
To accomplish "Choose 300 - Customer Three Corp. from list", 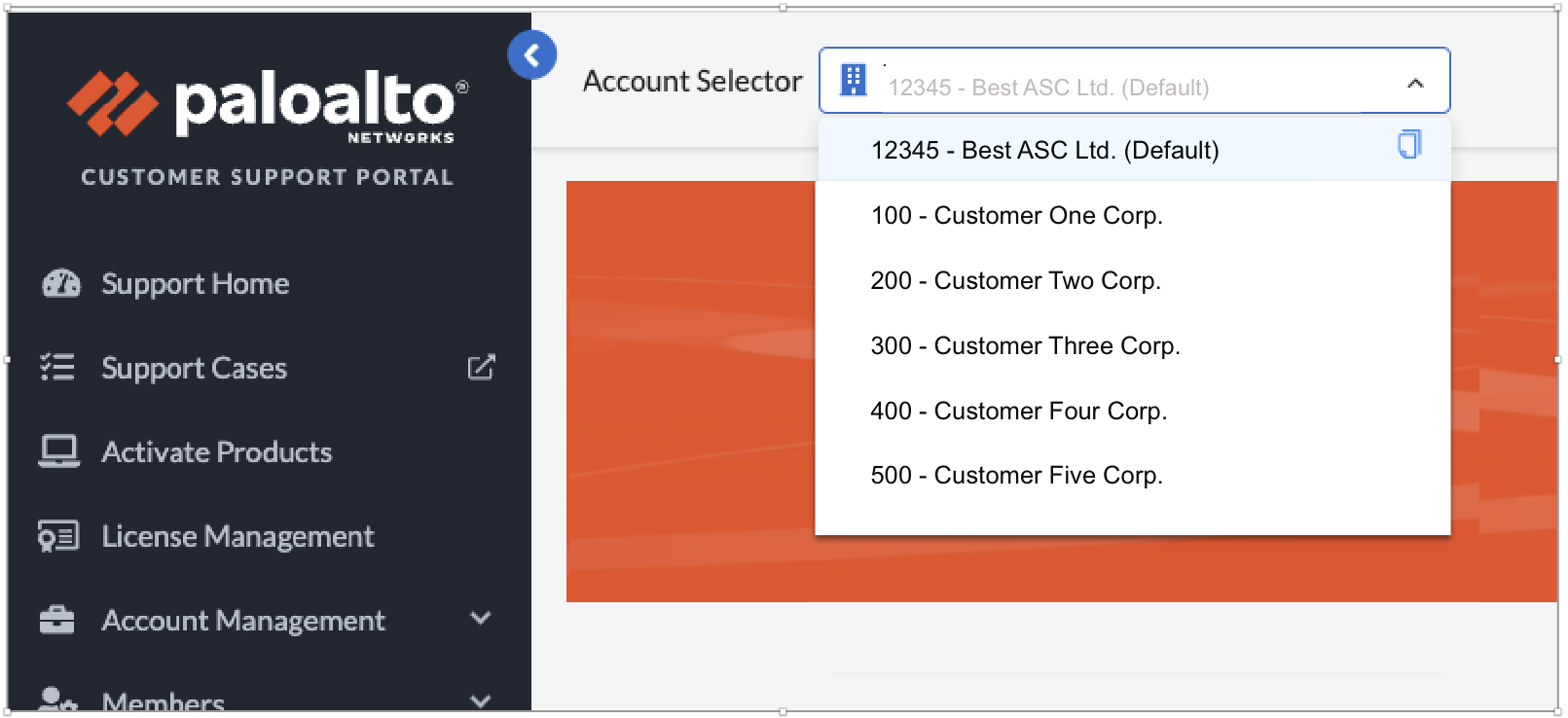I will tap(1025, 346).
